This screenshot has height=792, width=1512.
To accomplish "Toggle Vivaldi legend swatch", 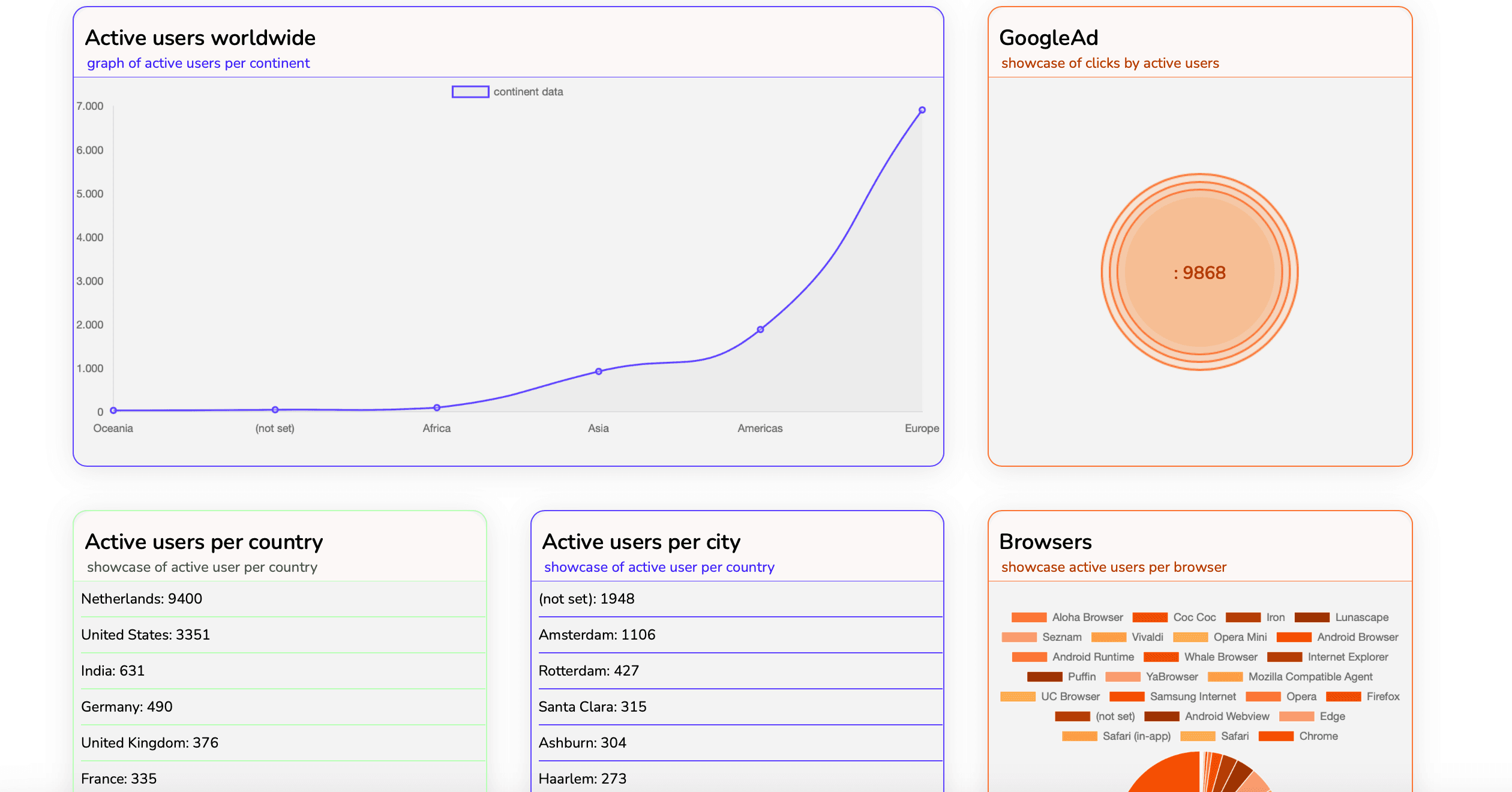I will pyautogui.click(x=1109, y=637).
